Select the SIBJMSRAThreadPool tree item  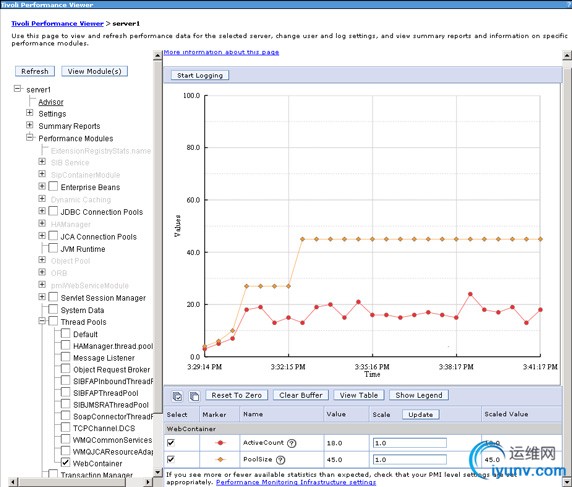pyautogui.click(x=111, y=405)
